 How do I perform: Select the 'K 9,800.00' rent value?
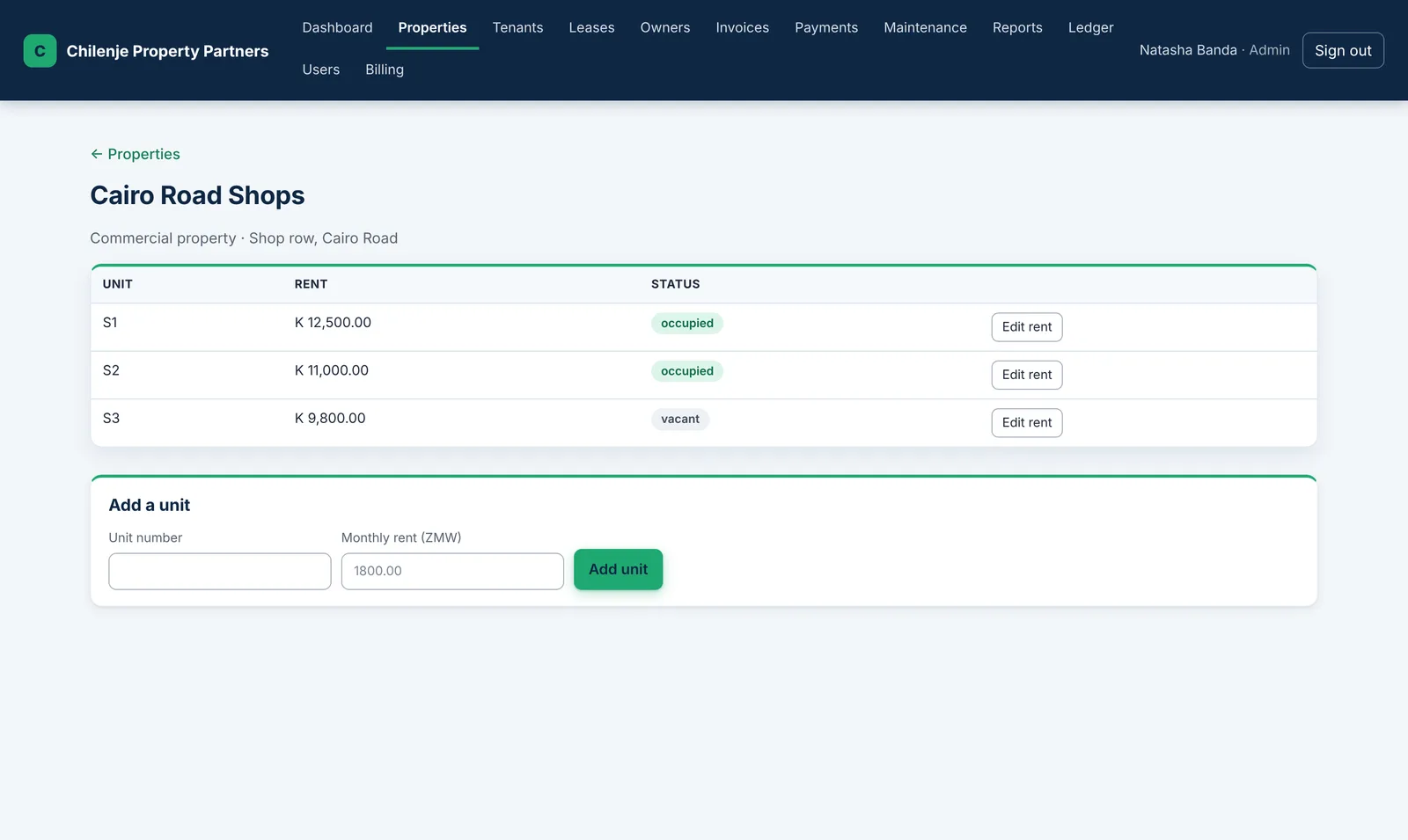pos(330,419)
